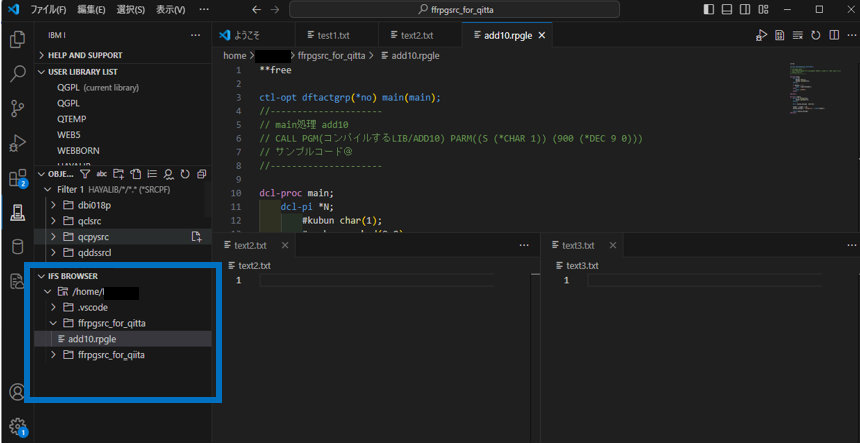The image size is (860, 444).
Task: Go forward using title bar arrow
Action: [x=275, y=9]
